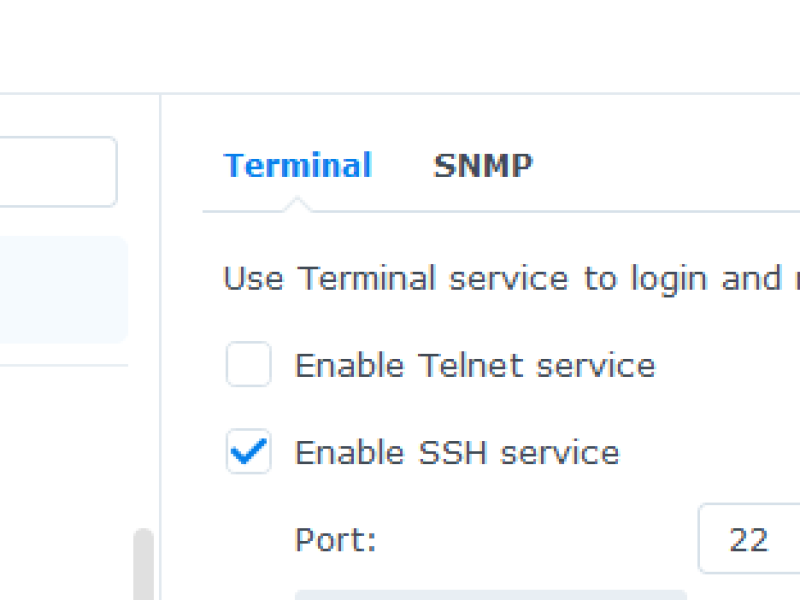Image resolution: width=800 pixels, height=600 pixels.
Task: Click the "Enable Telnet service" label text
Action: pyautogui.click(x=475, y=365)
